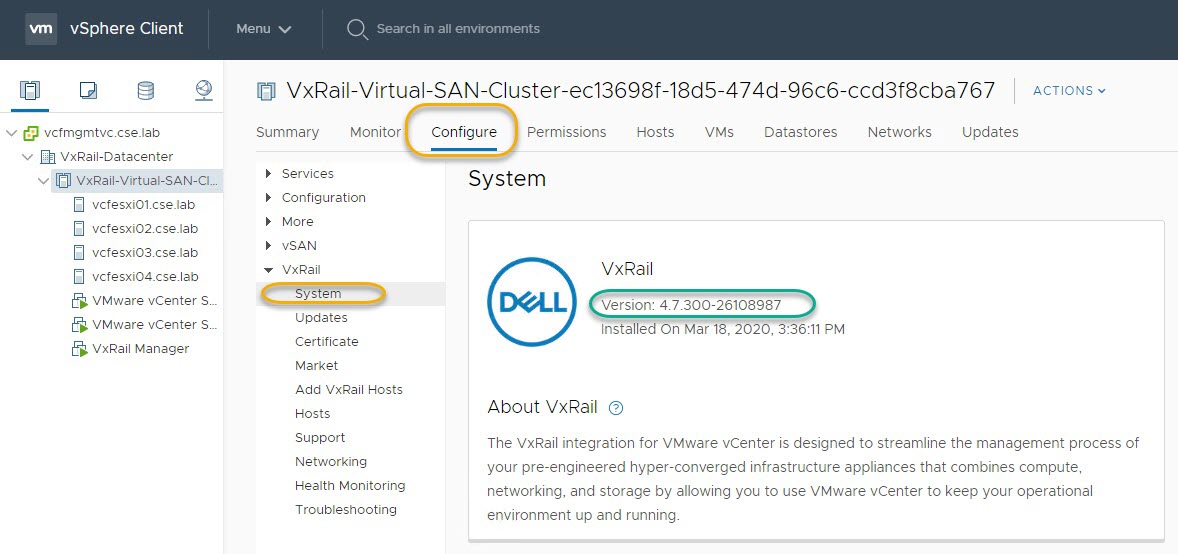
Task: Select the VxRail Manager virtual machine
Action: click(140, 349)
